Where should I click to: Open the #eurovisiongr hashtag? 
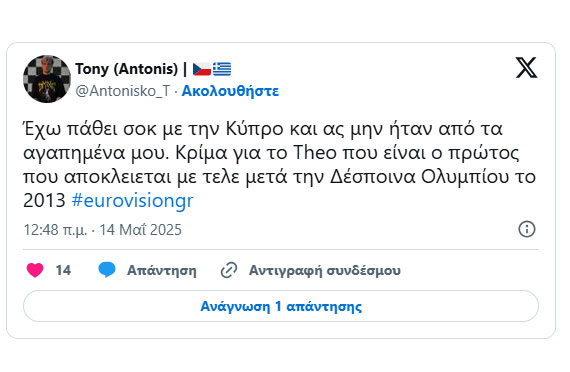click(133, 200)
